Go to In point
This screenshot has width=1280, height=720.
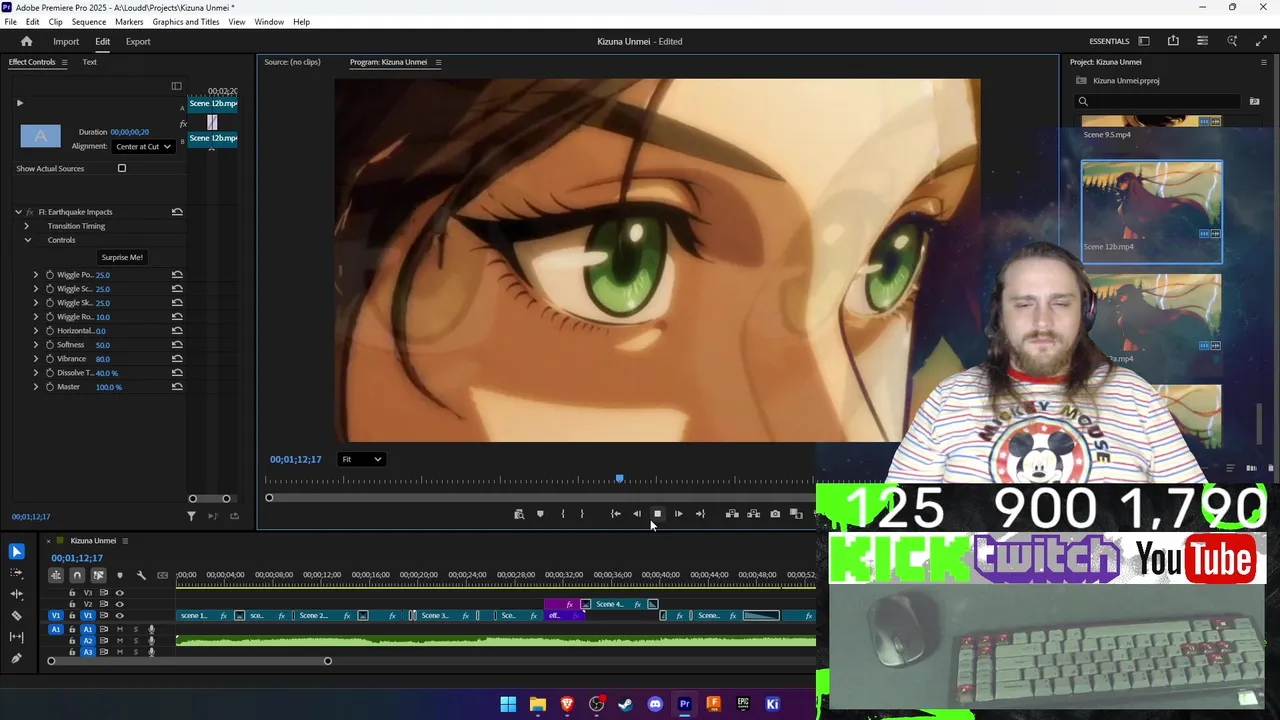(615, 514)
